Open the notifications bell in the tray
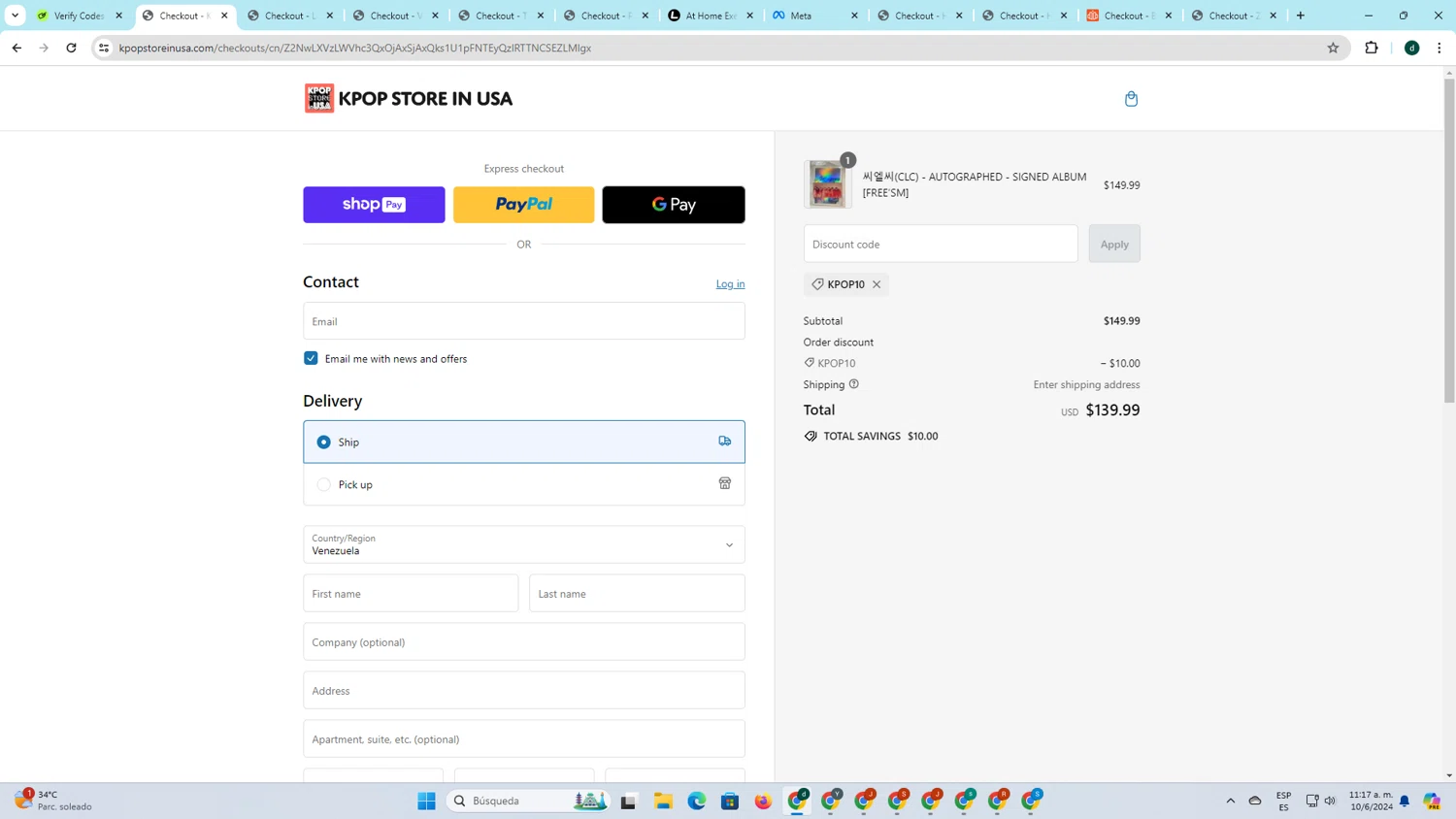Viewport: 1456px width, 819px height. 1405,801
